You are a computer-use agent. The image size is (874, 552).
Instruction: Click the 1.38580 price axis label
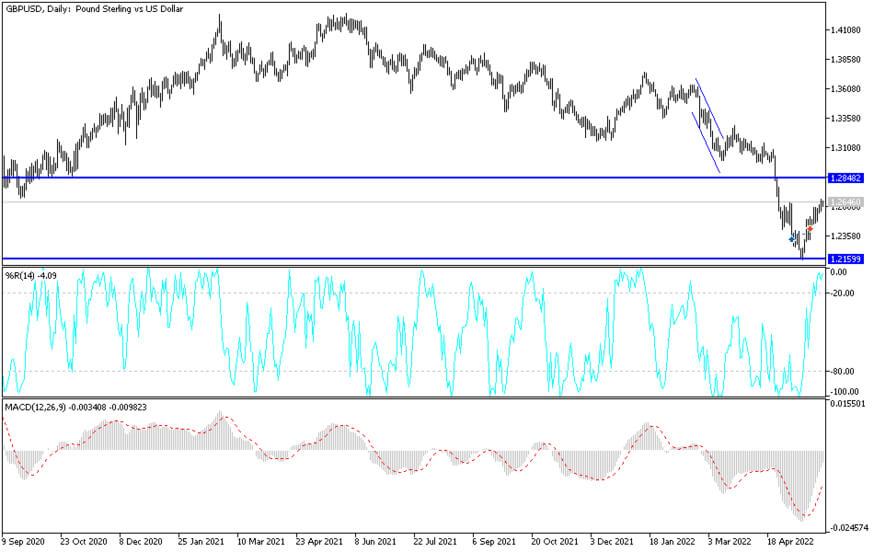point(846,60)
